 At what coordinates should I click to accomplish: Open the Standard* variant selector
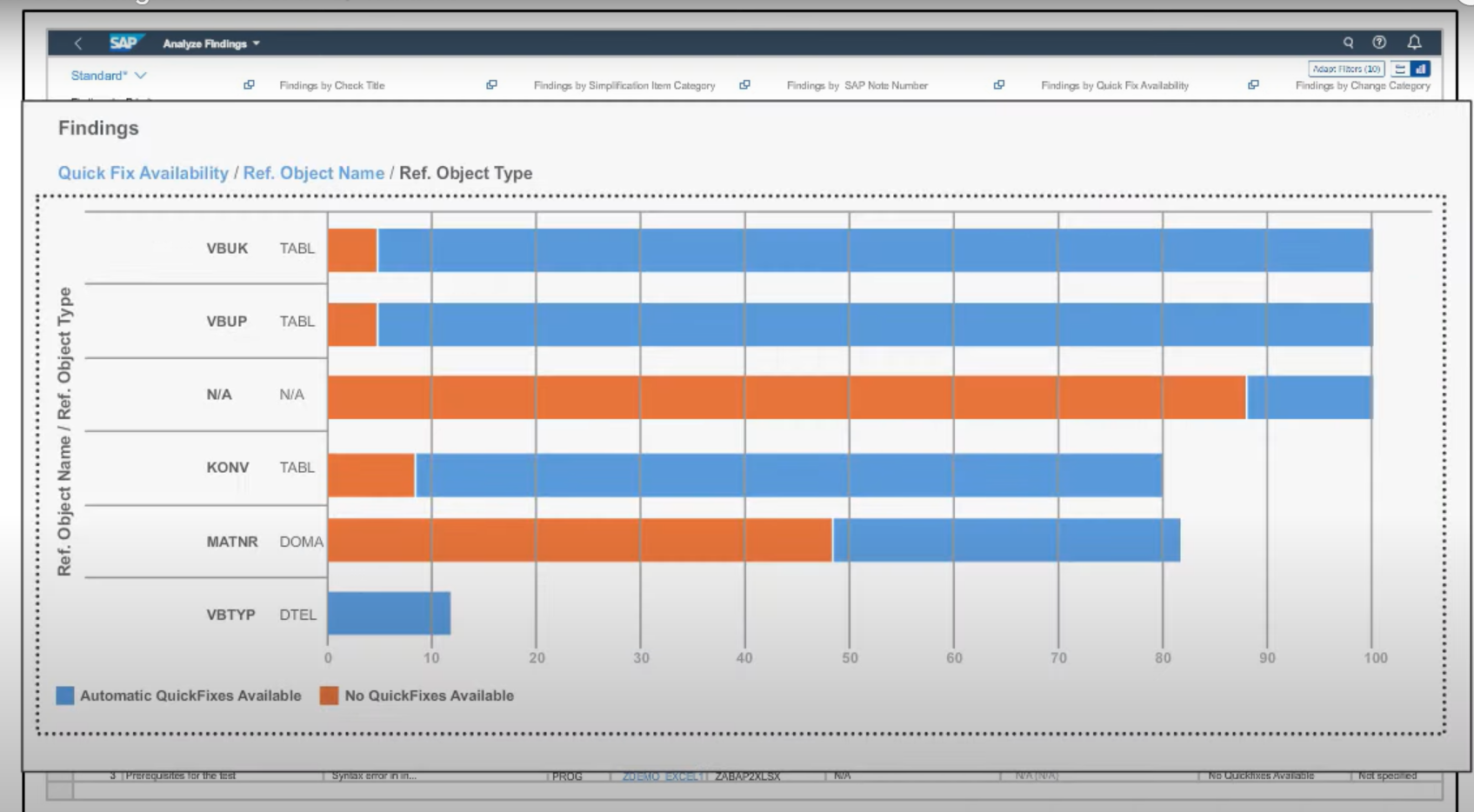pyautogui.click(x=104, y=76)
